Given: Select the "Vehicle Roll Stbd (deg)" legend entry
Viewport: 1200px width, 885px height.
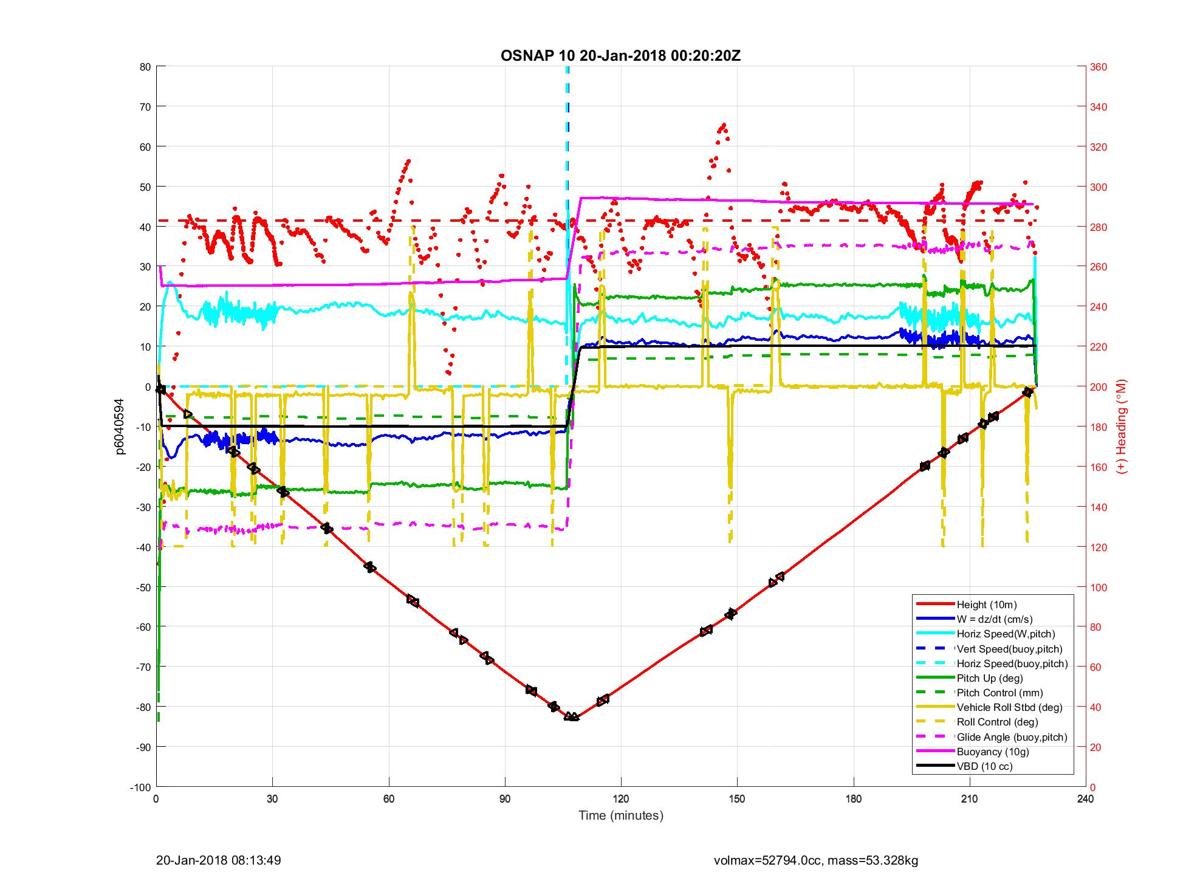Looking at the screenshot, I should [1010, 707].
